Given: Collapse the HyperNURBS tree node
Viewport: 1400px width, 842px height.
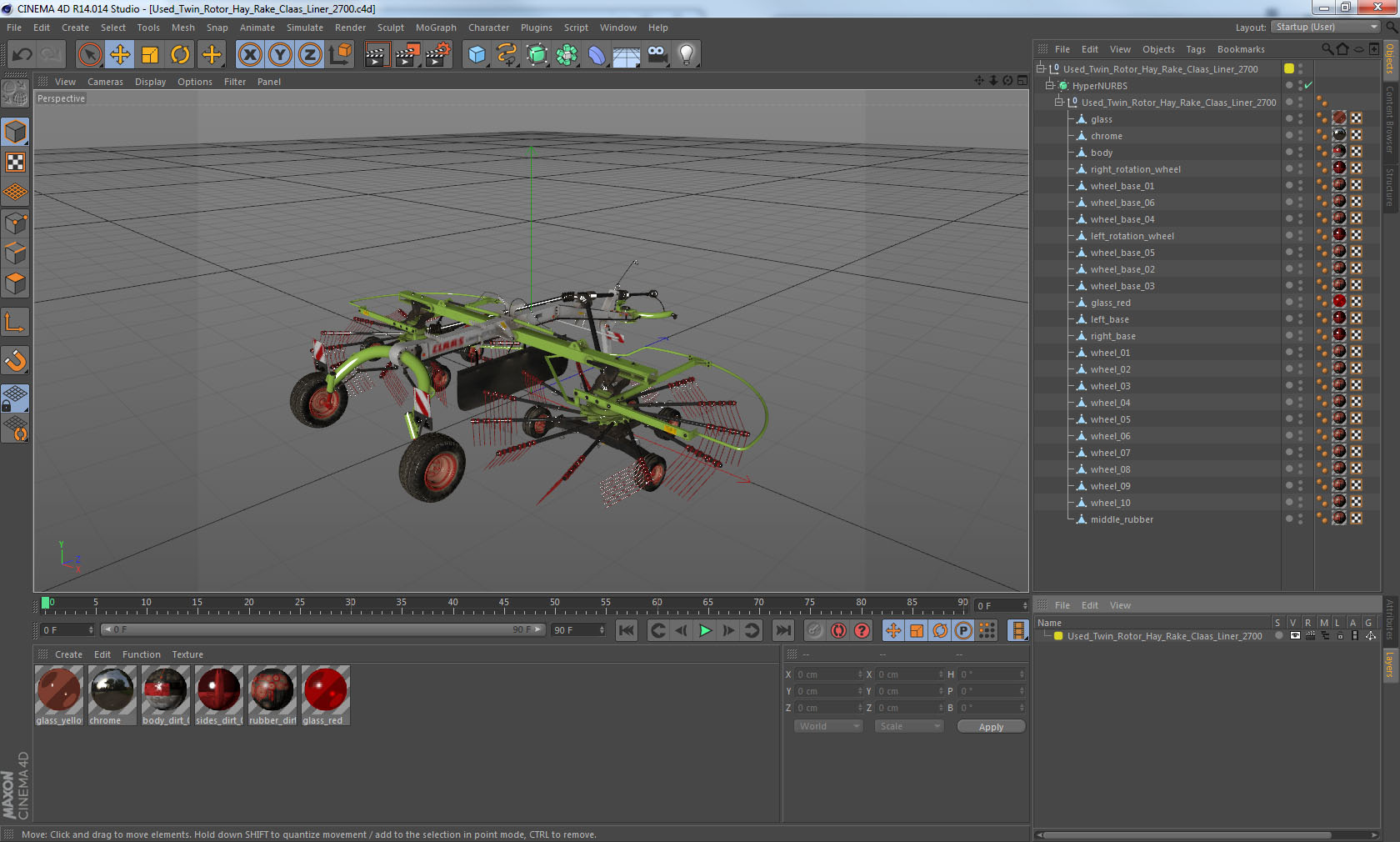Looking at the screenshot, I should pos(1050,85).
